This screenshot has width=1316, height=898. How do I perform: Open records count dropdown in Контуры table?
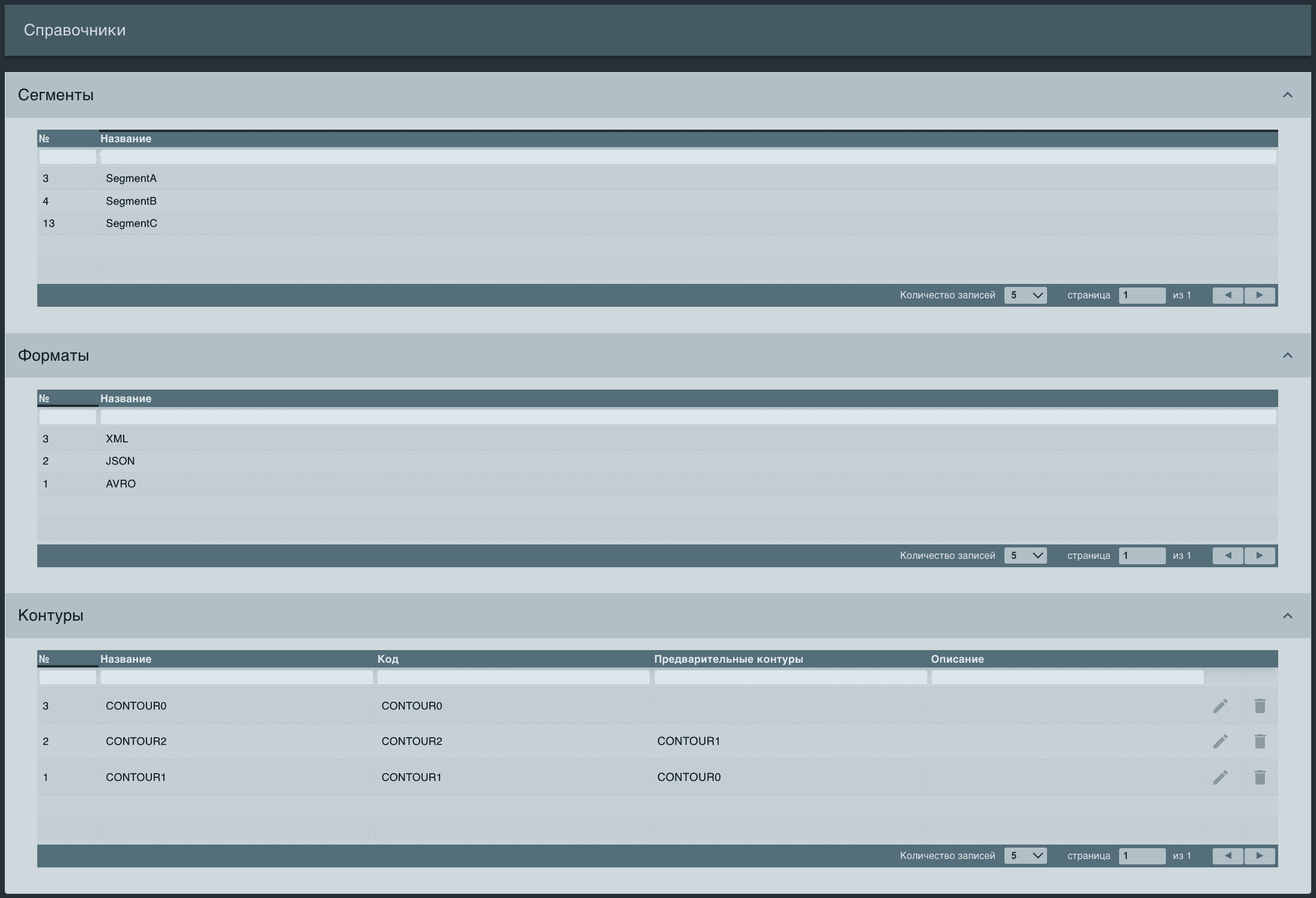tap(1025, 856)
